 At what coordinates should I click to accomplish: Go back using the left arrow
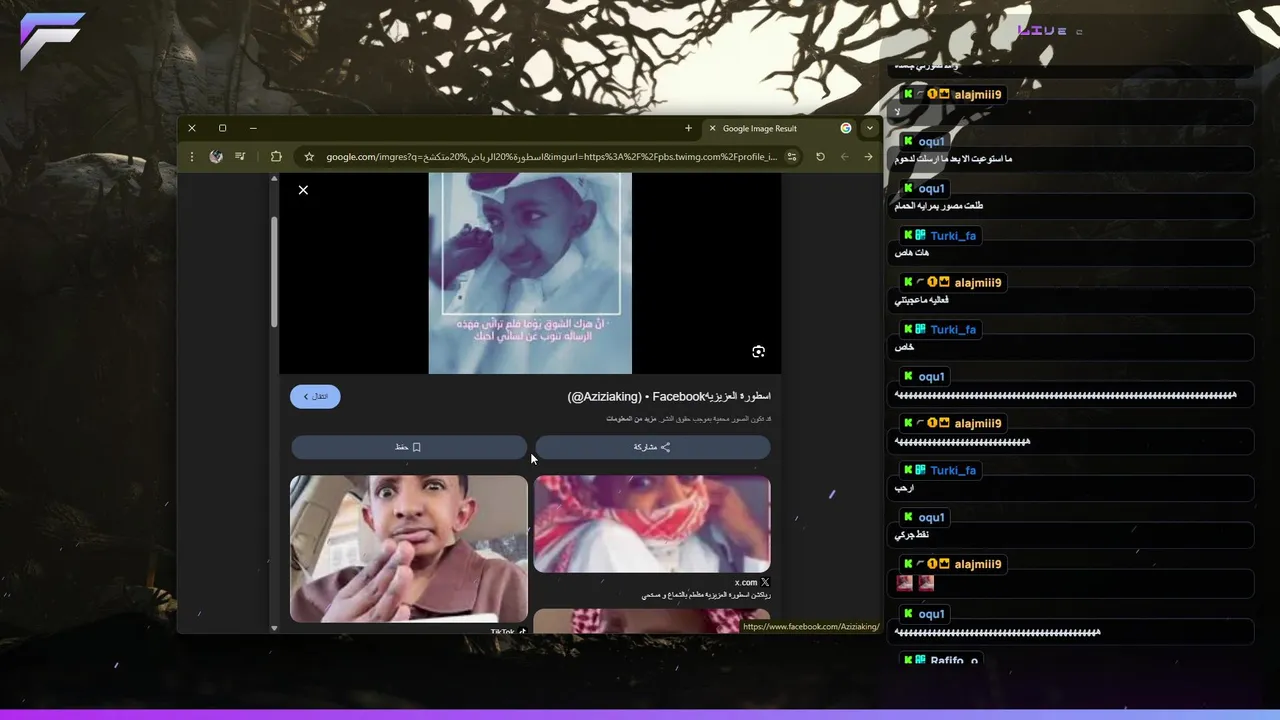[x=844, y=157]
